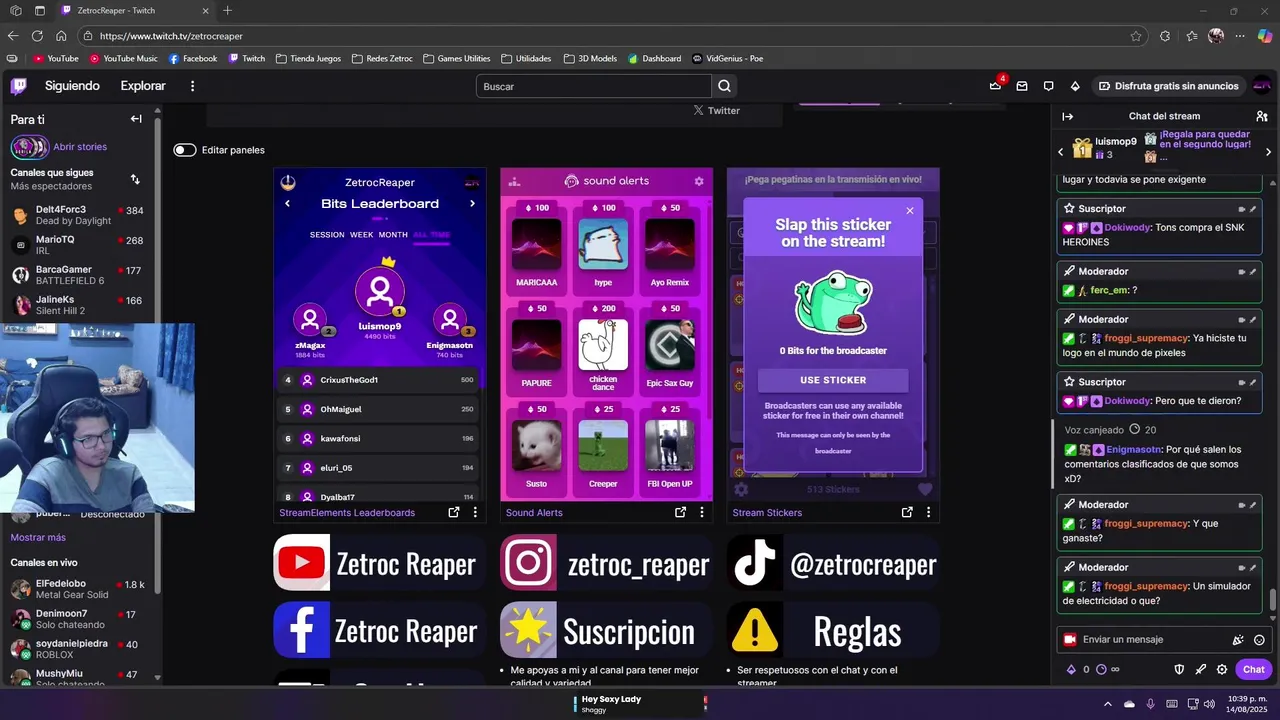Click the chat panel scrollbar thumb
Viewport: 1280px width, 720px height.
point(1273,601)
